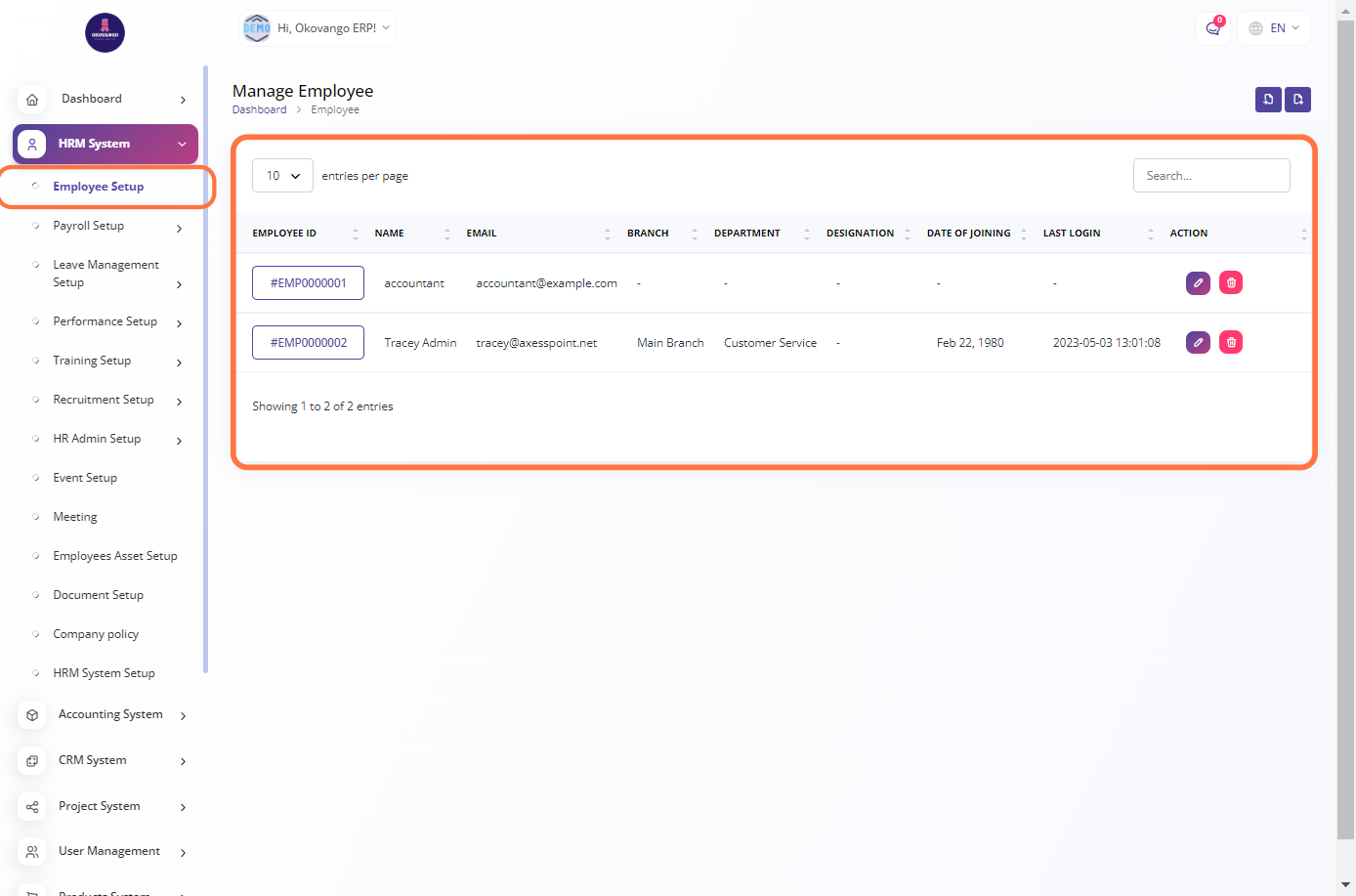
Task: Click the import employee file icon
Action: [1268, 100]
